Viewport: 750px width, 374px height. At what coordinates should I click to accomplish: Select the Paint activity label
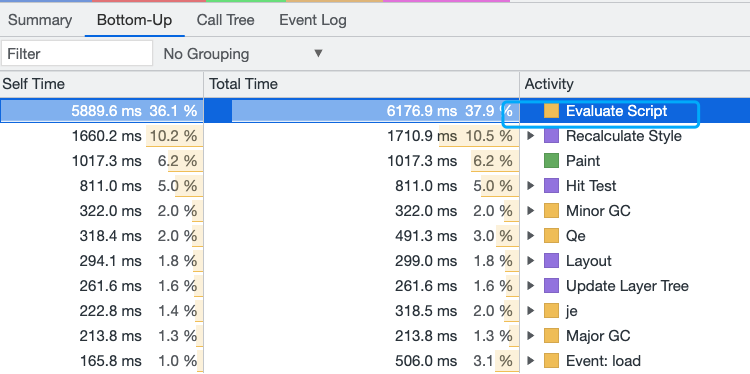tap(583, 161)
